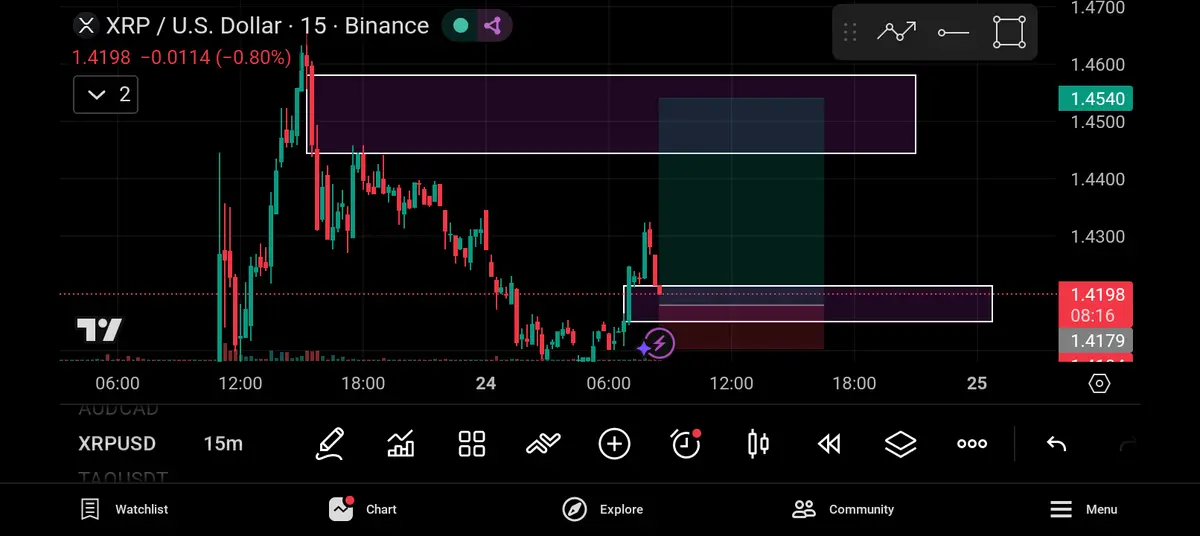Open the alert clock icon
This screenshot has width=1200, height=536.
[686, 443]
